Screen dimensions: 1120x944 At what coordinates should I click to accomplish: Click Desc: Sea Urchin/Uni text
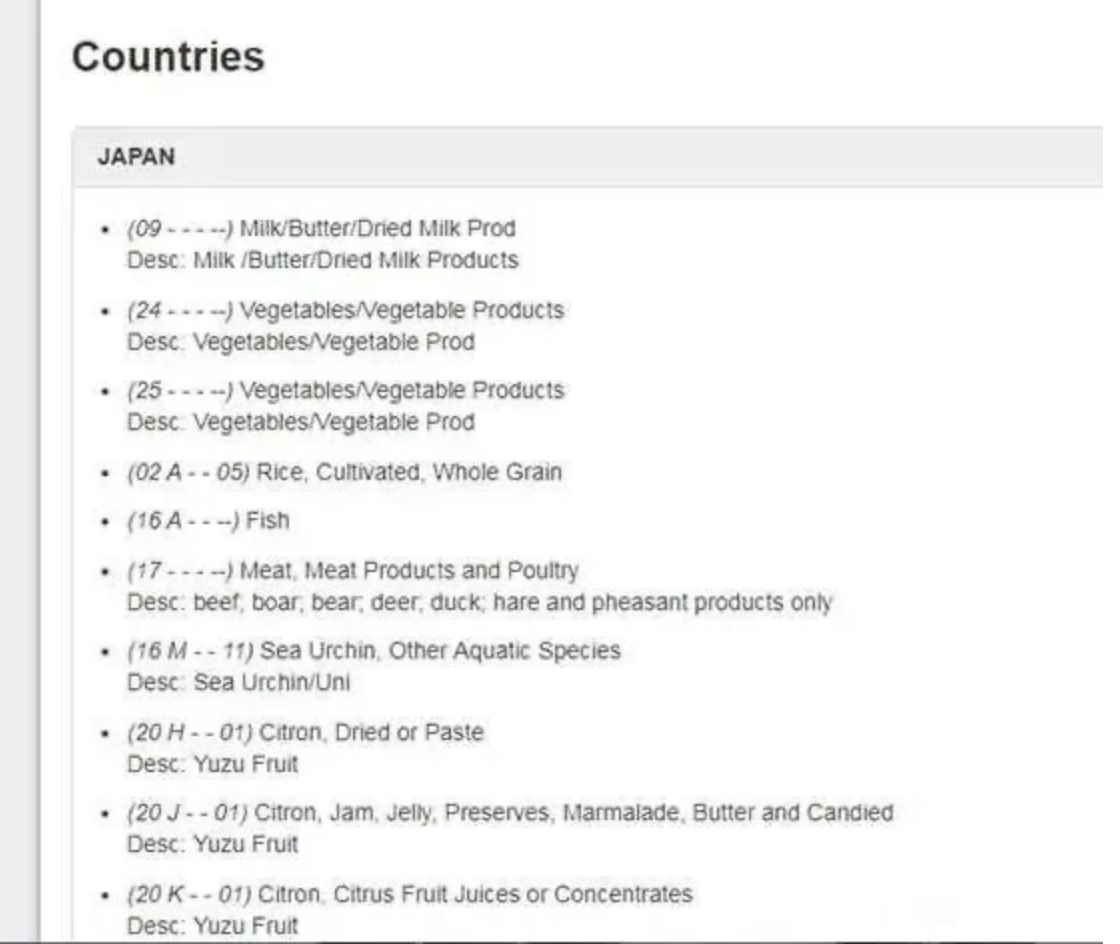click(x=239, y=683)
